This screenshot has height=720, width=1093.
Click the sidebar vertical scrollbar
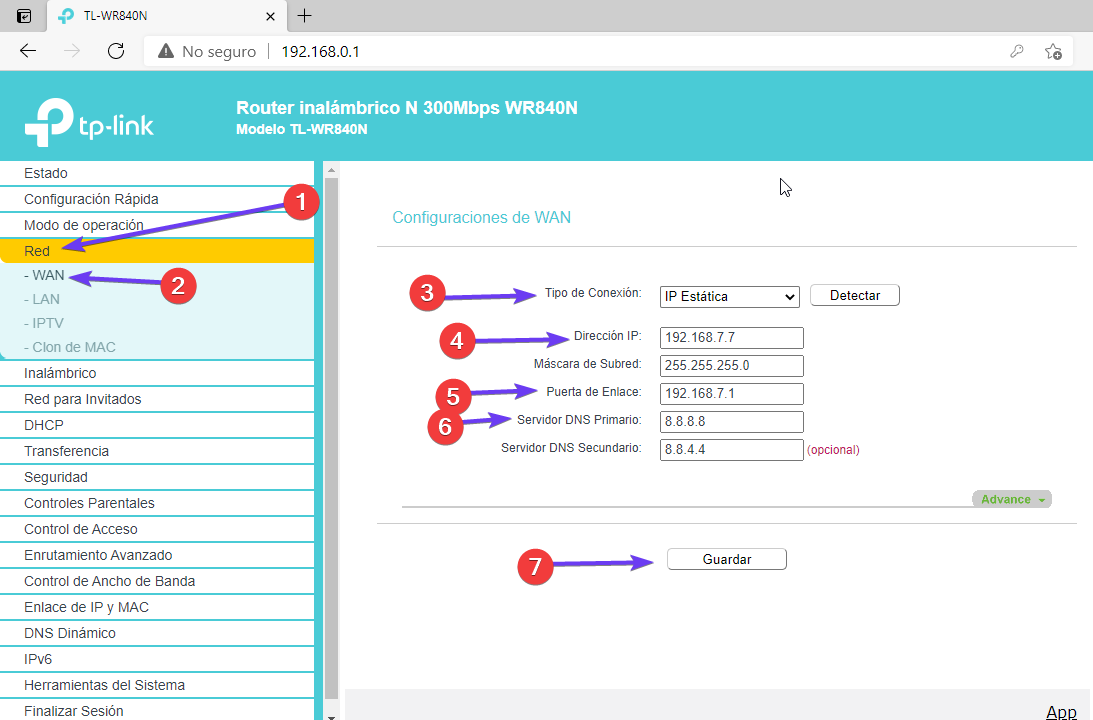coord(331,440)
